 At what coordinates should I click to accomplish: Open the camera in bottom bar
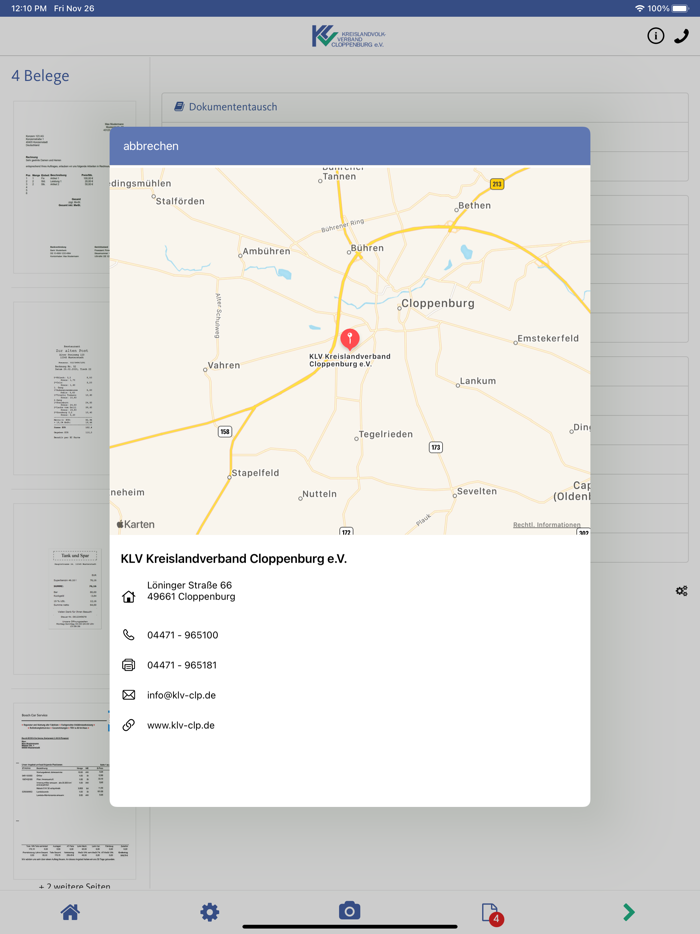[x=350, y=911]
